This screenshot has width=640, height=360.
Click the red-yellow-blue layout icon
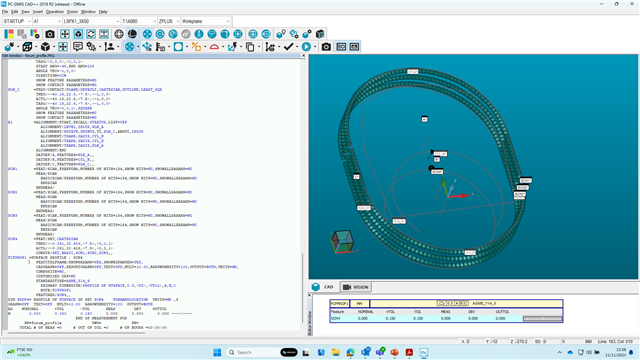(9, 34)
